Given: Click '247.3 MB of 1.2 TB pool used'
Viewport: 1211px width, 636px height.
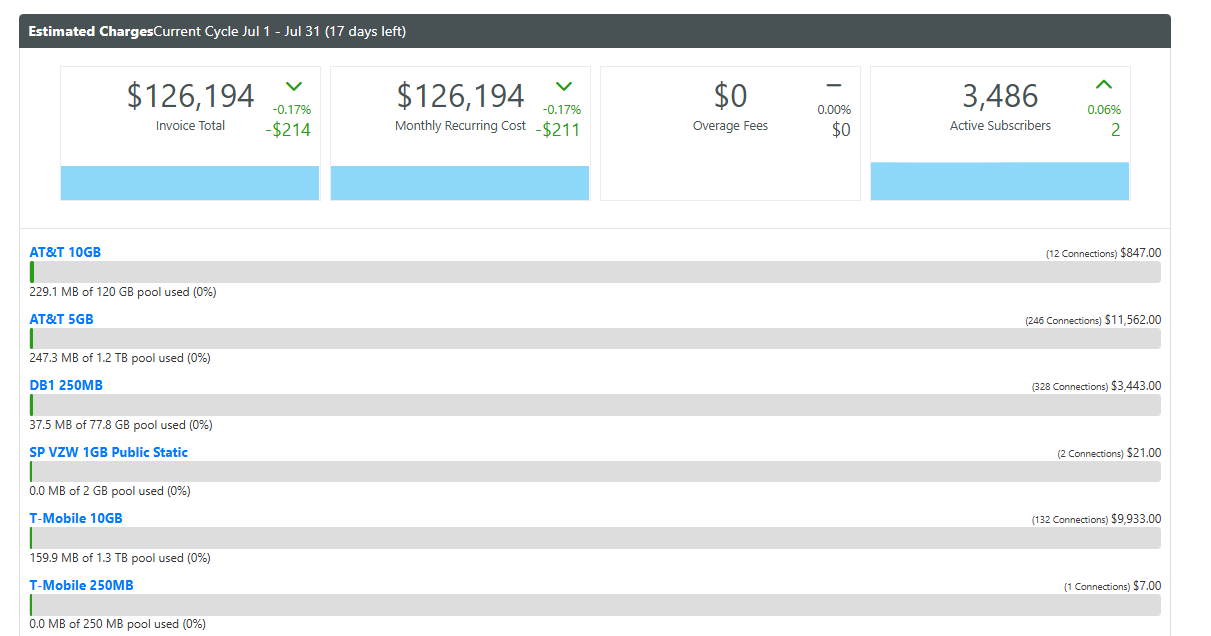Looking at the screenshot, I should tap(120, 358).
